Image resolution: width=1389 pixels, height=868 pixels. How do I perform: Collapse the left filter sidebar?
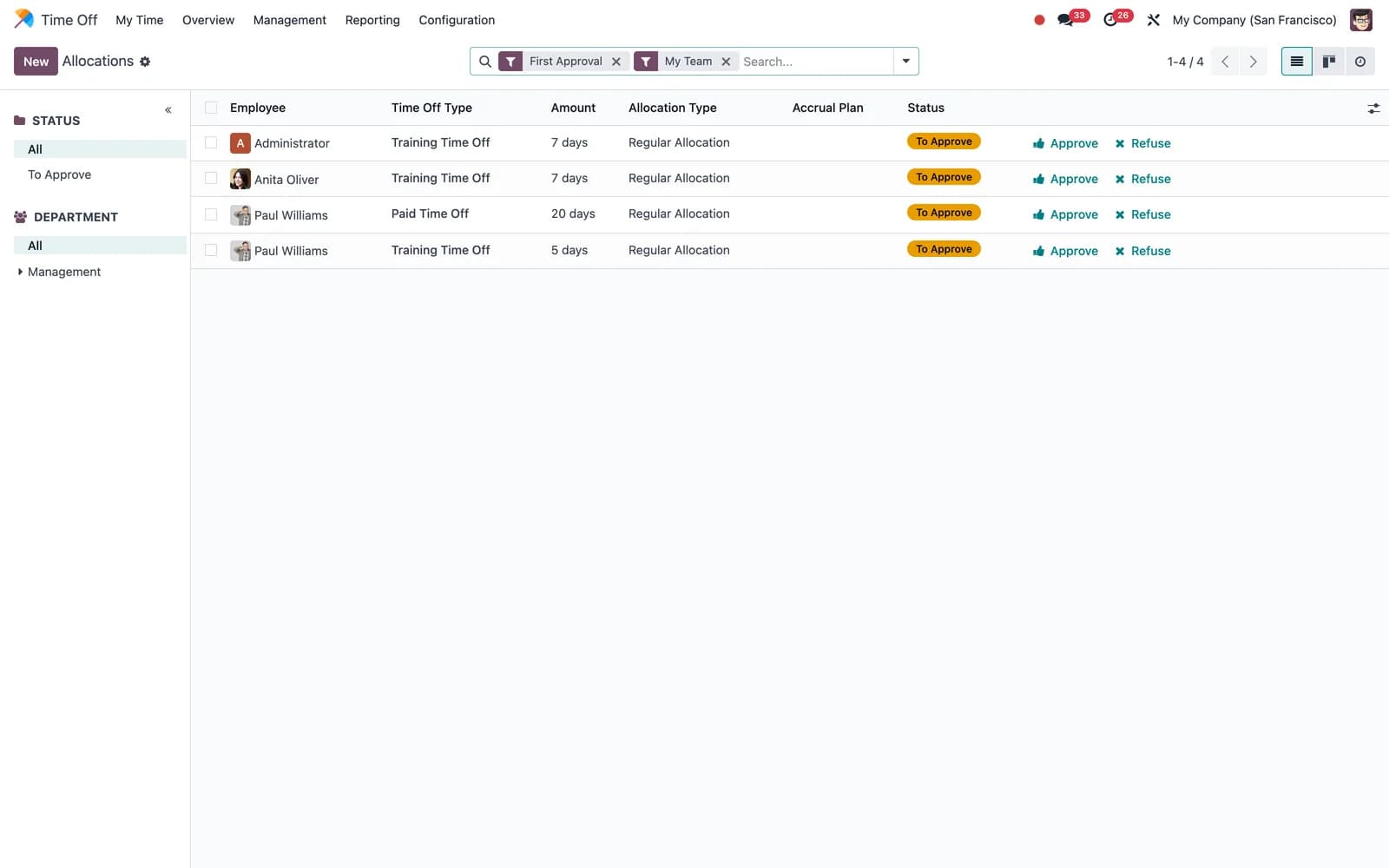168,110
